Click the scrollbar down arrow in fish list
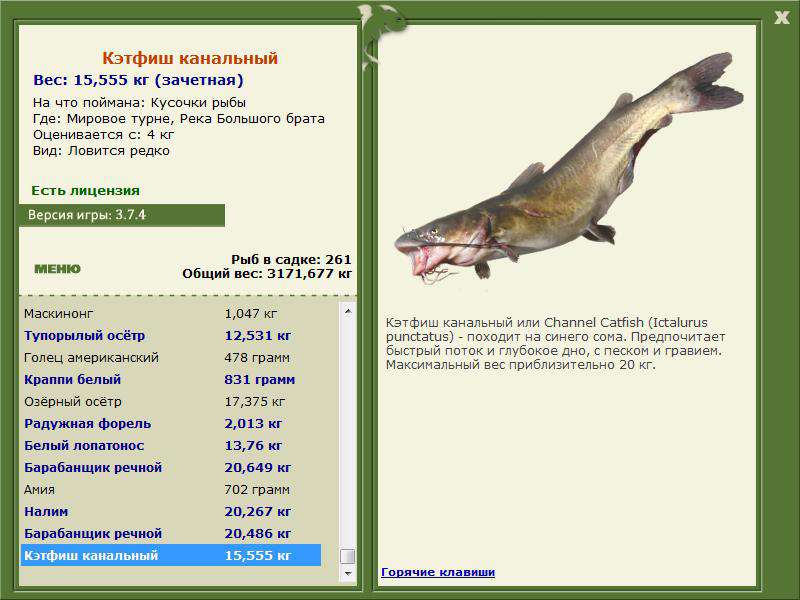This screenshot has width=800, height=600. [x=347, y=573]
